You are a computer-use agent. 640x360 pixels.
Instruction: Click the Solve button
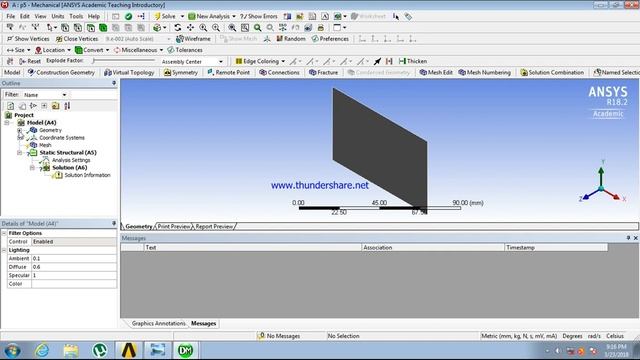[x=165, y=16]
